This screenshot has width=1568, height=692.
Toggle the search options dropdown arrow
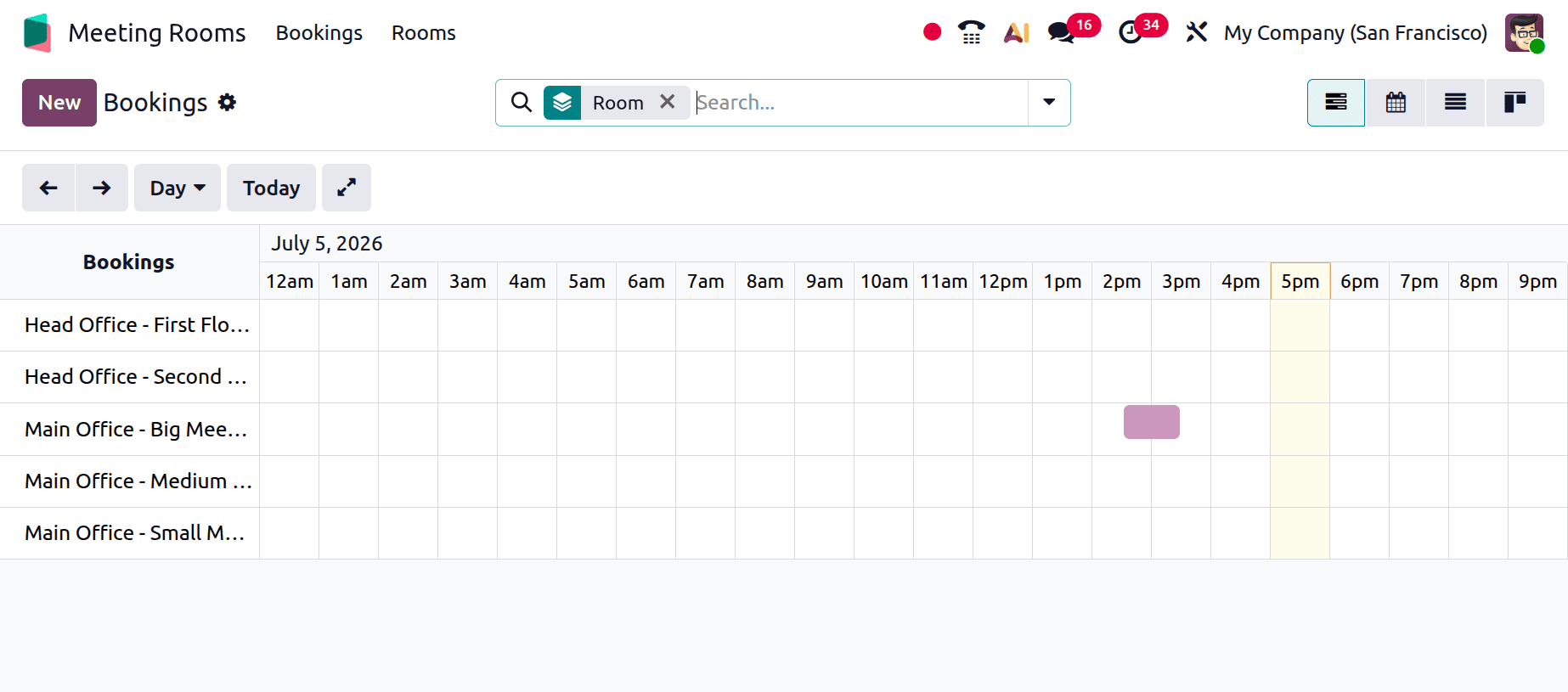(x=1049, y=103)
